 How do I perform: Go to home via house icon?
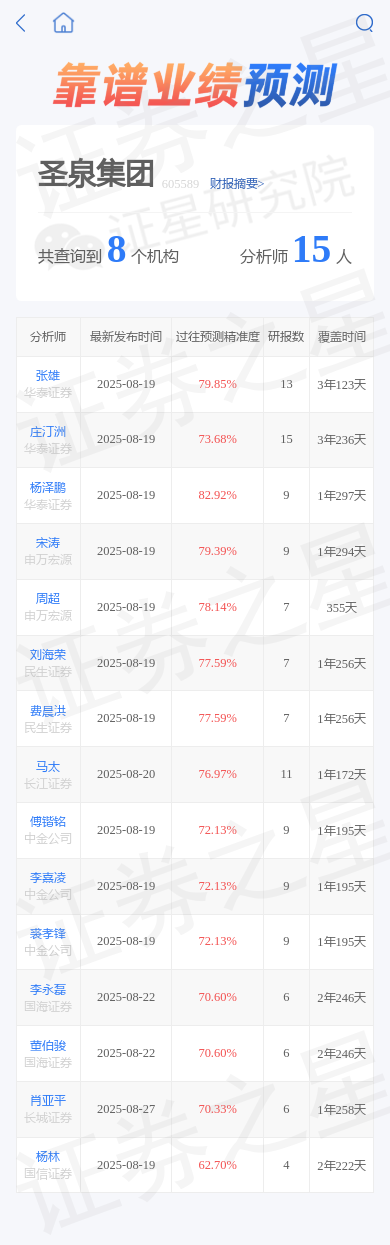coord(64,22)
